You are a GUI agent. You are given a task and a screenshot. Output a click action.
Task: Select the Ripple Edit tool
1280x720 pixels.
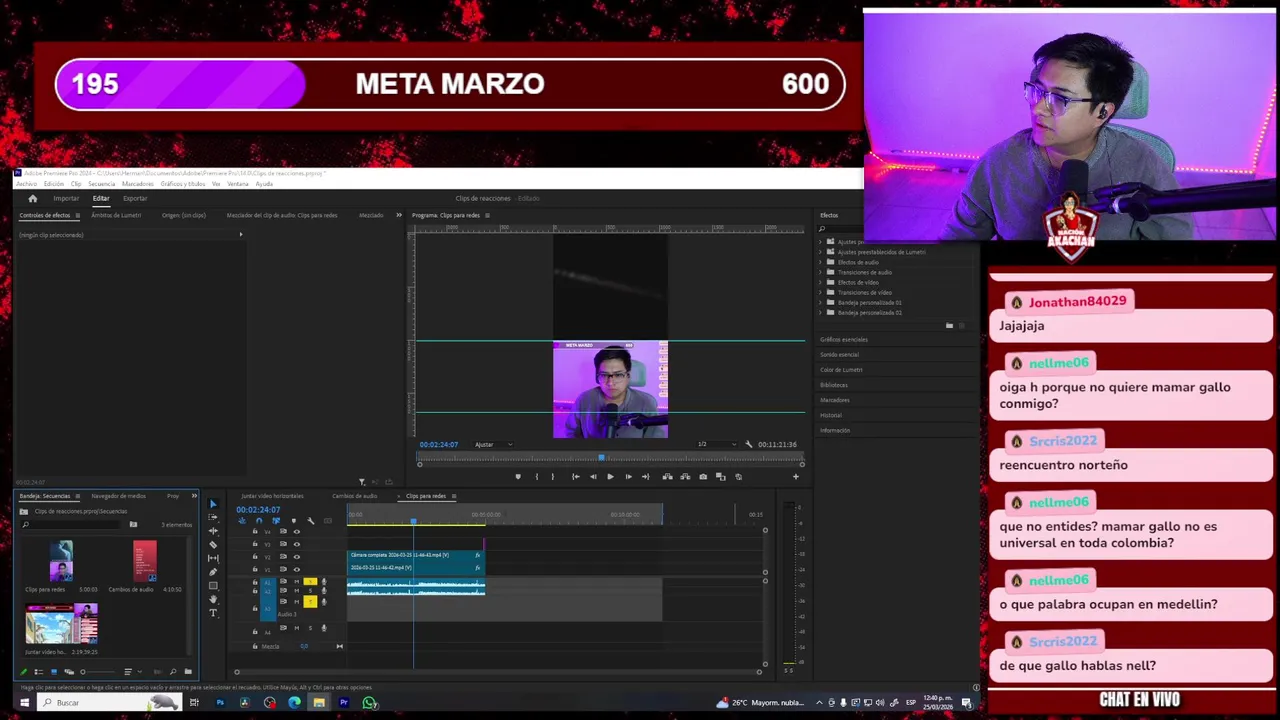point(213,531)
